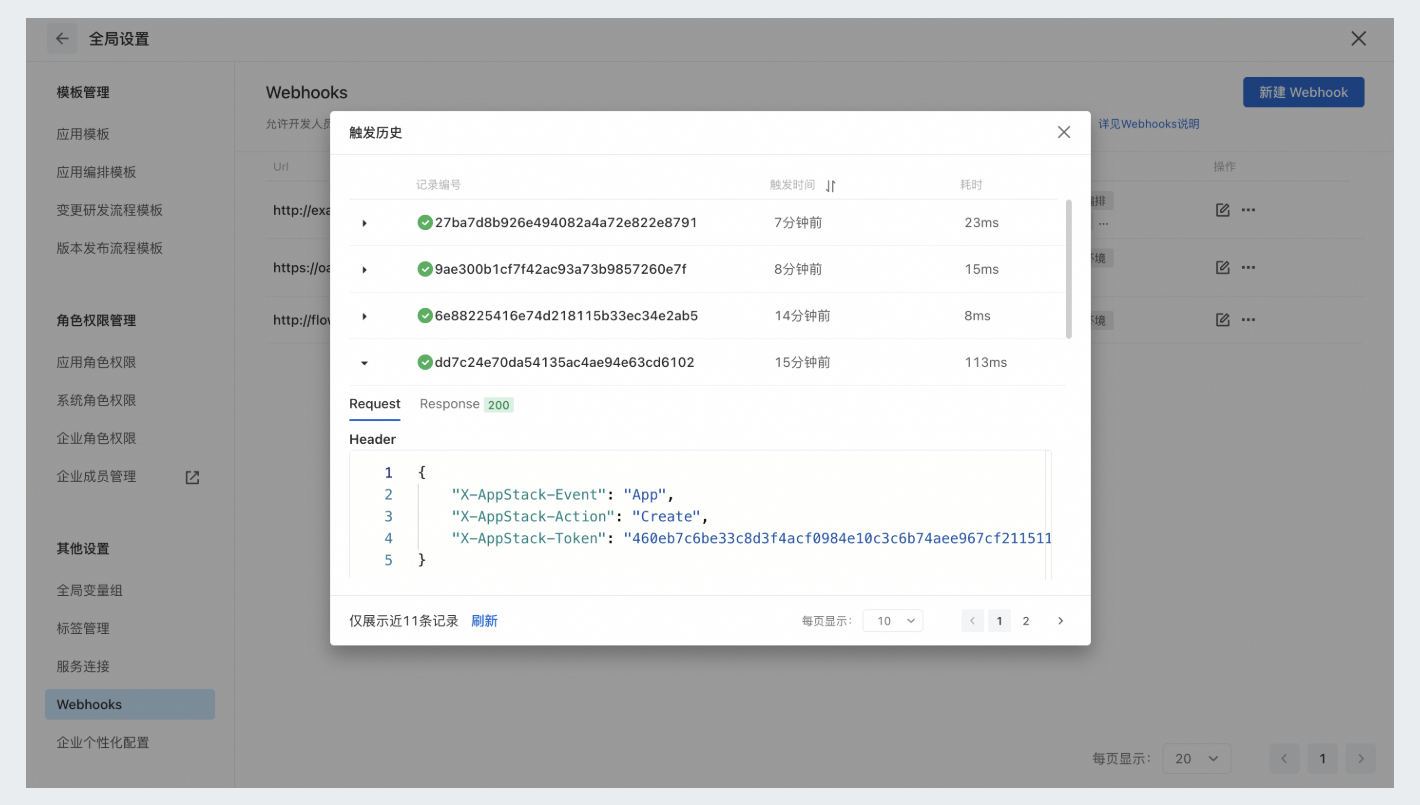Click the 触发时间 column header
The image size is (1420, 805).
[x=792, y=185]
